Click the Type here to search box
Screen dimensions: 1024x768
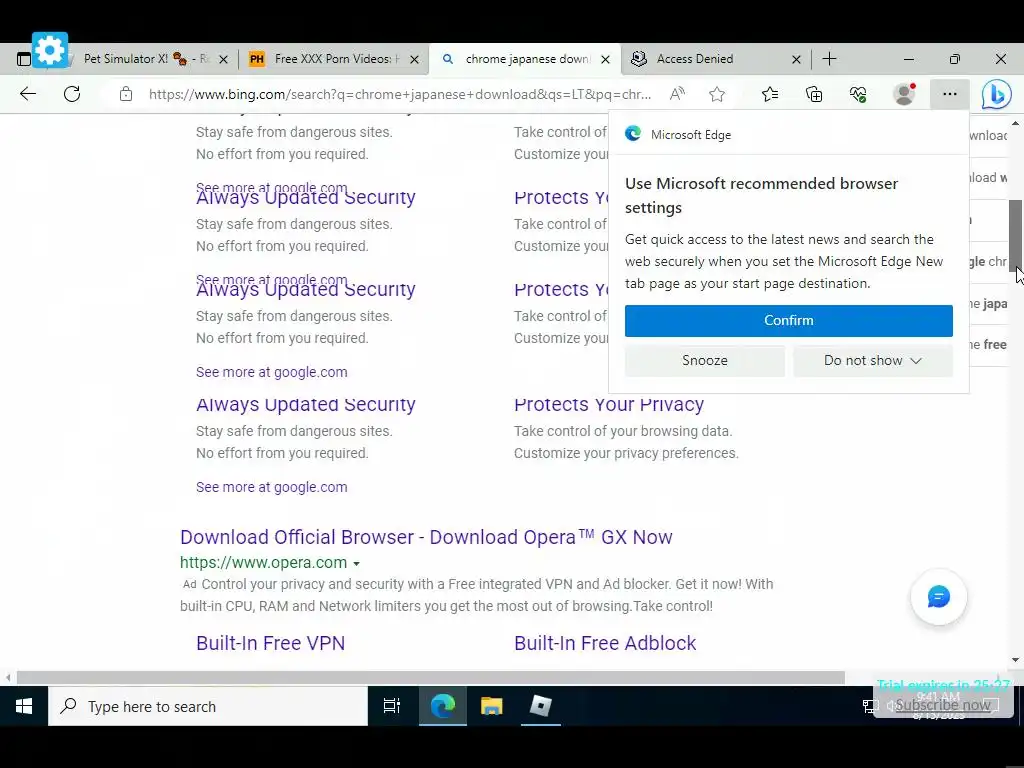pyautogui.click(x=208, y=706)
